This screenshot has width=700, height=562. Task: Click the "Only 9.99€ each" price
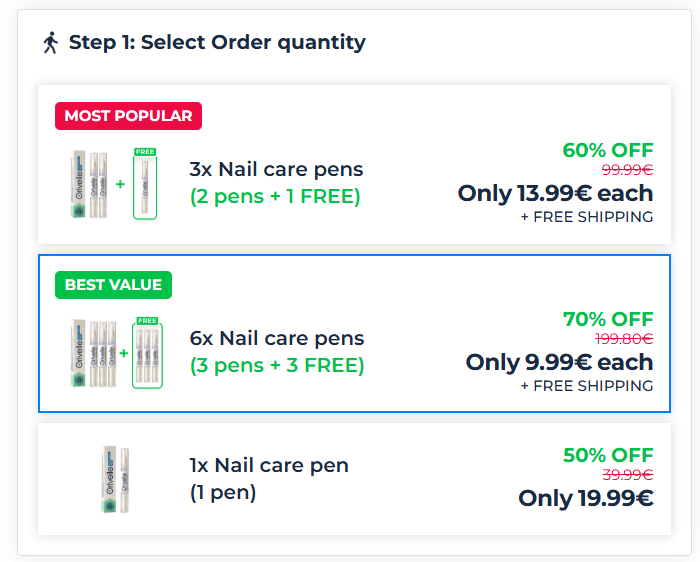tap(559, 362)
